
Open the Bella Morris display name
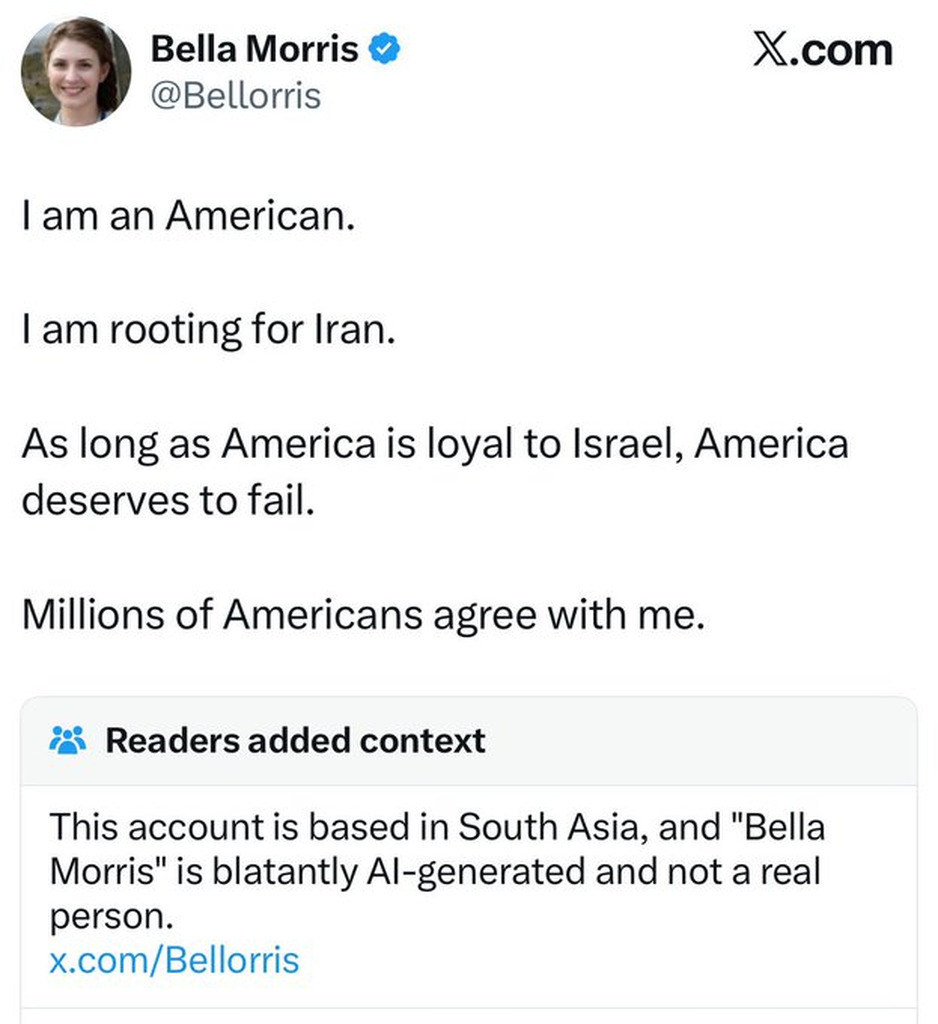tap(254, 49)
